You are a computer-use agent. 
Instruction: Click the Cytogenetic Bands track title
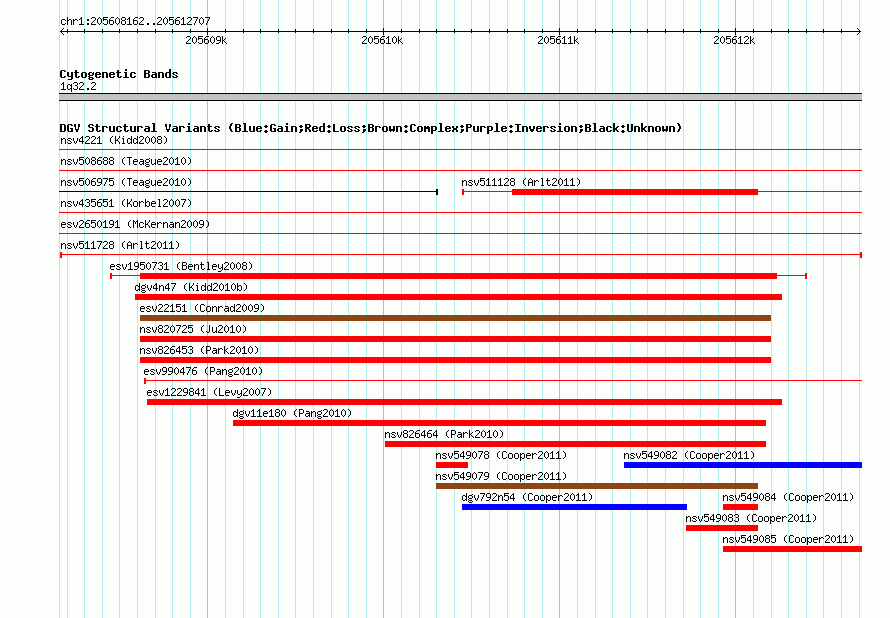[119, 74]
